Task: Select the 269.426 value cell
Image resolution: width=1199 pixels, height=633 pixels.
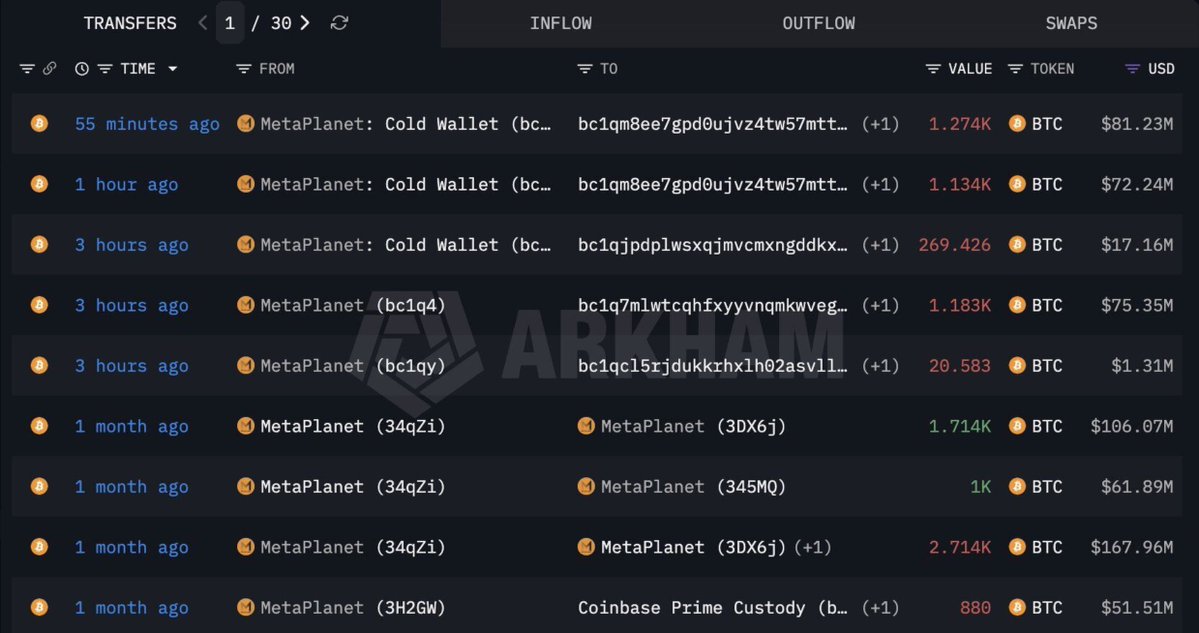Action: tap(954, 245)
